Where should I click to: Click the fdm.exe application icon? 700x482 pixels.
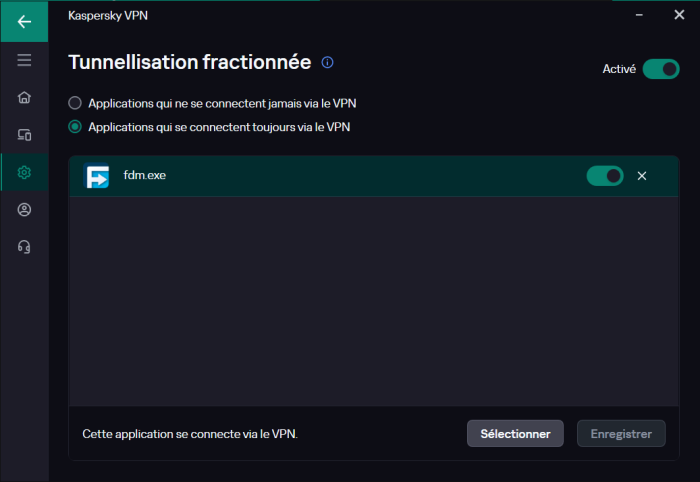click(97, 176)
